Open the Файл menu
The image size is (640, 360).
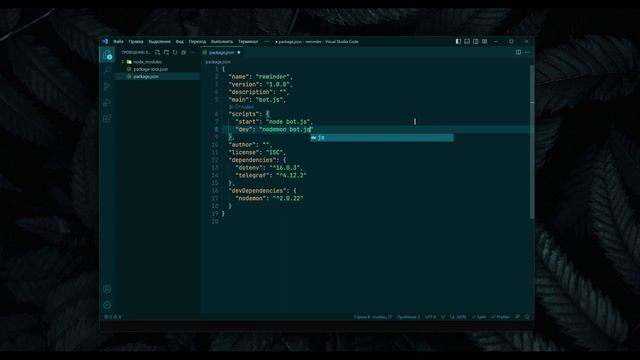click(x=118, y=41)
